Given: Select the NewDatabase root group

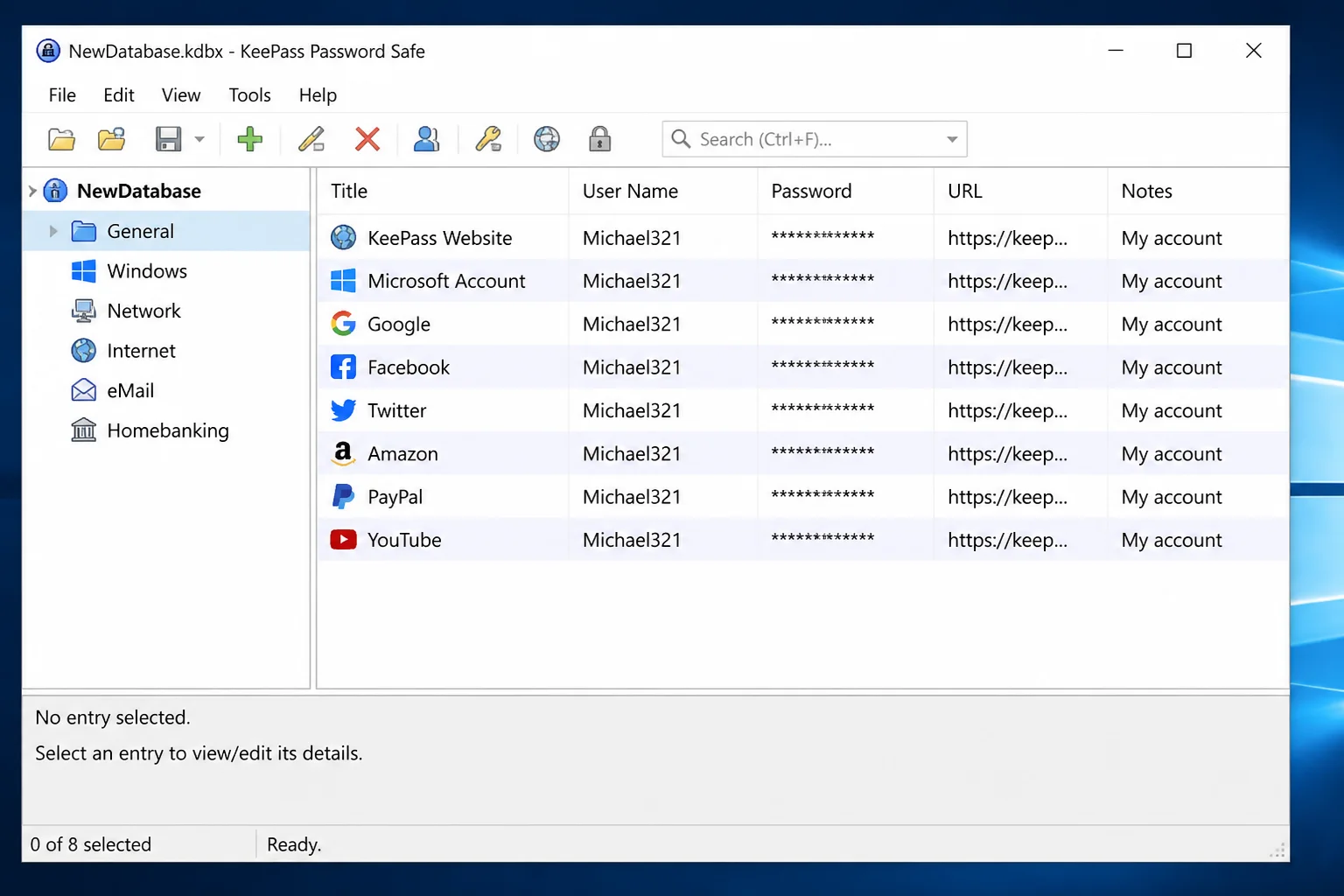Looking at the screenshot, I should pos(139,191).
